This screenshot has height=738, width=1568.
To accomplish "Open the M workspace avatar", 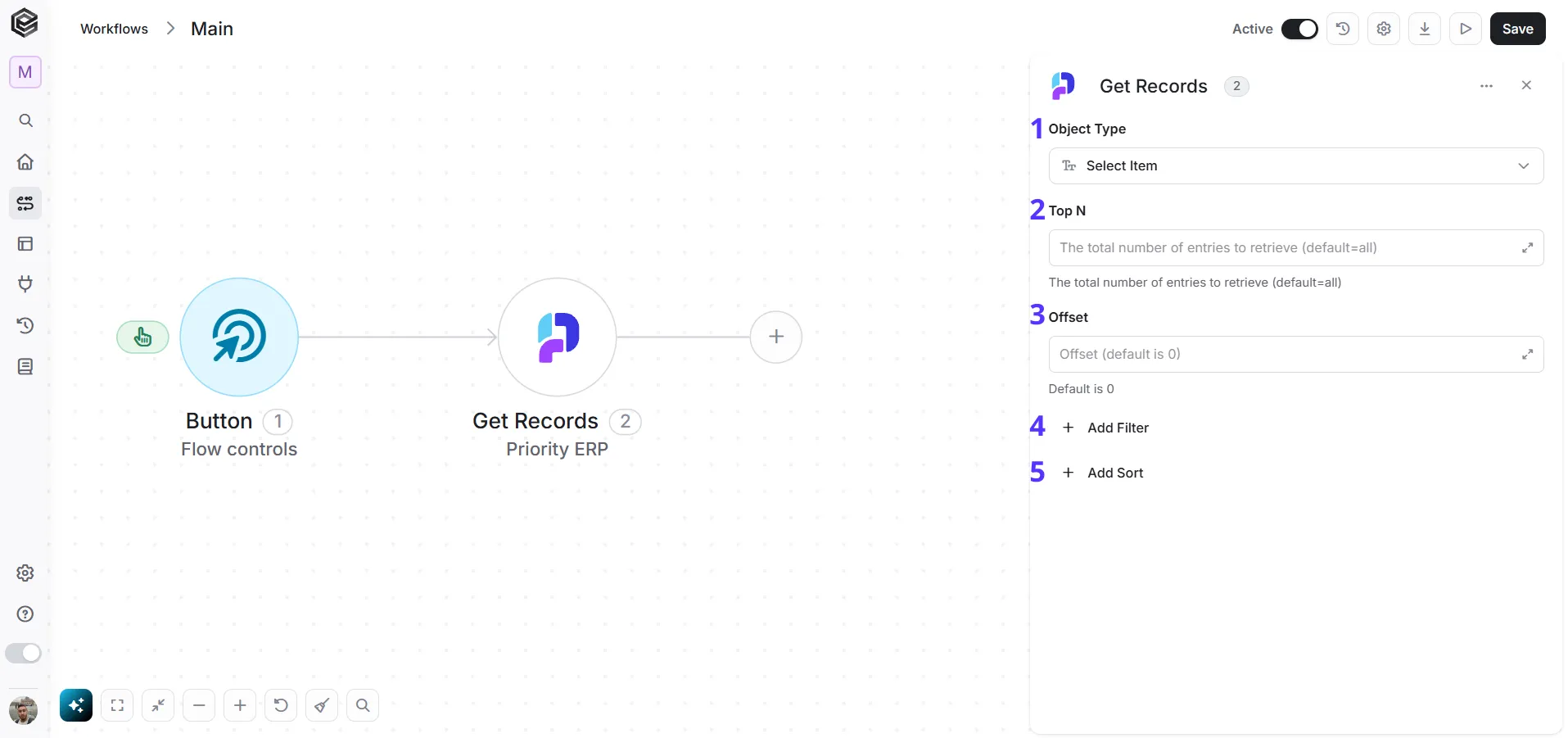I will click(25, 72).
